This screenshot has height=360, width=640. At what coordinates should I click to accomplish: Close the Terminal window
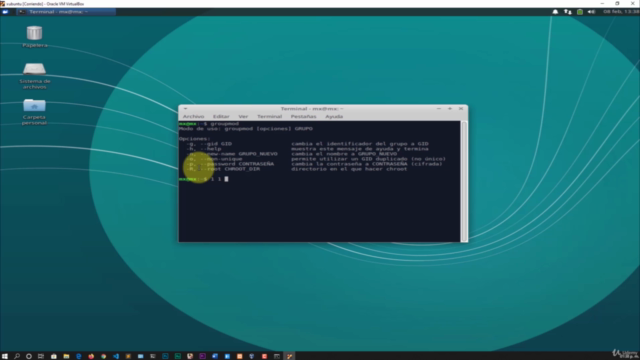tap(461, 109)
